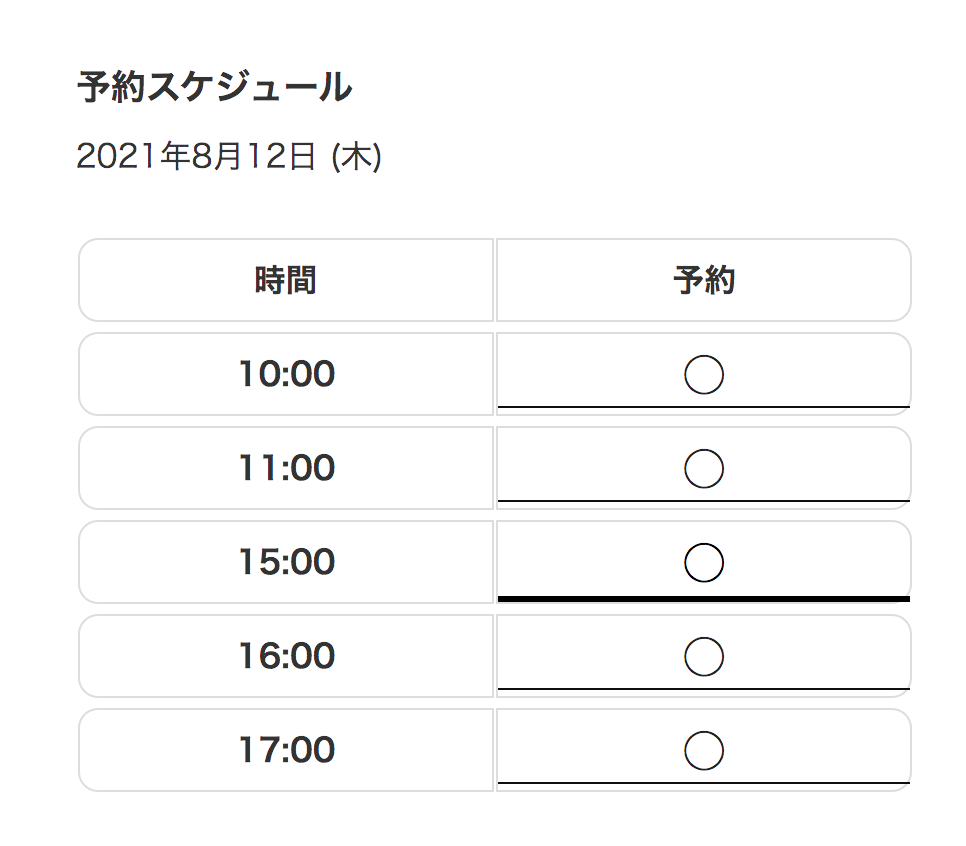The width and height of the screenshot is (966, 846).
Task: Pick the circle icon for 16:00
Action: coord(704,657)
